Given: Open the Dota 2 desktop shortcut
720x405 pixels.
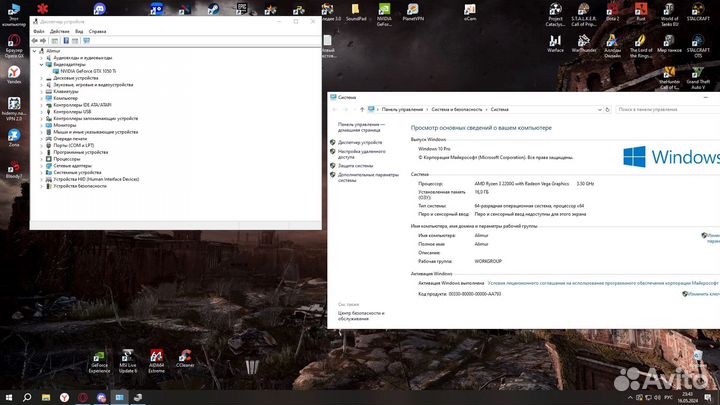Looking at the screenshot, I should tap(613, 12).
